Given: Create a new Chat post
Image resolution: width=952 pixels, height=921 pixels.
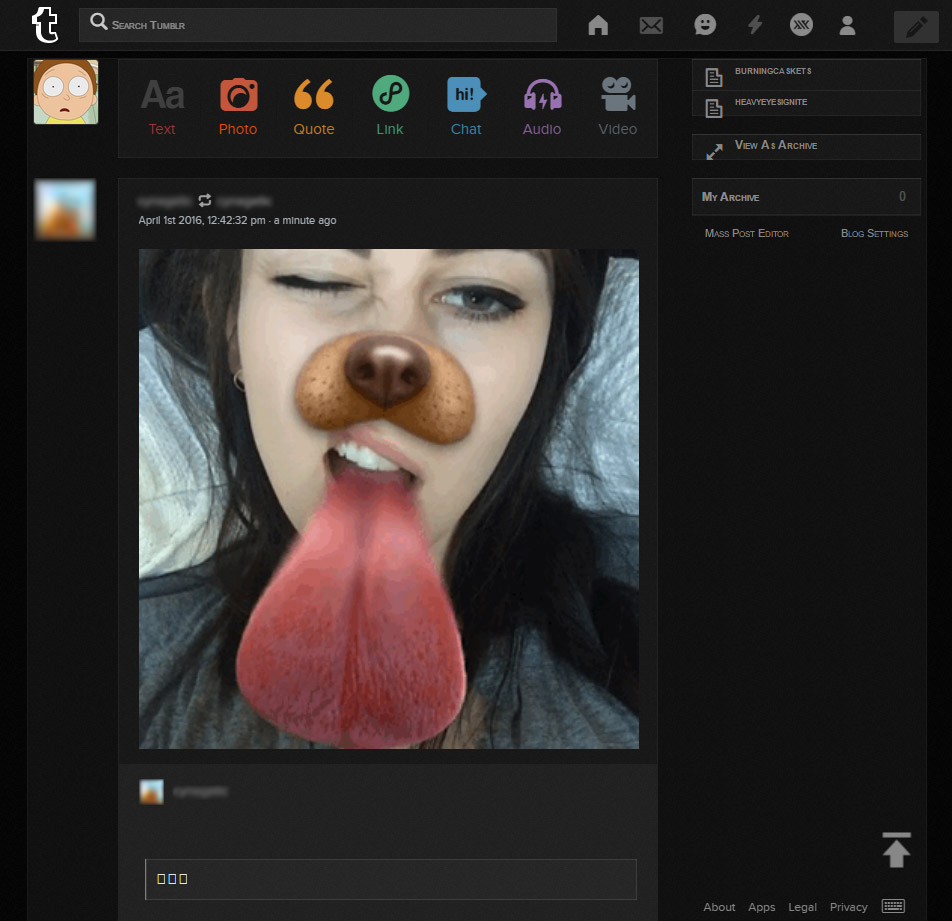Looking at the screenshot, I should point(466,107).
